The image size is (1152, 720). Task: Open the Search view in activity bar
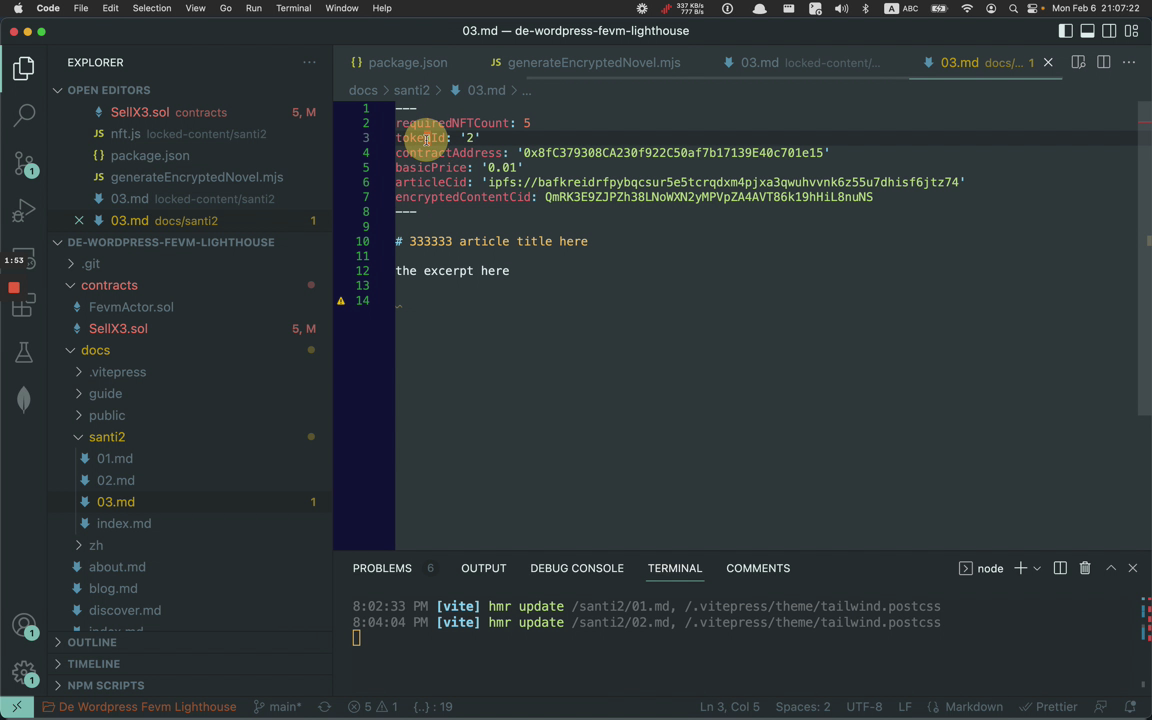coord(24,115)
